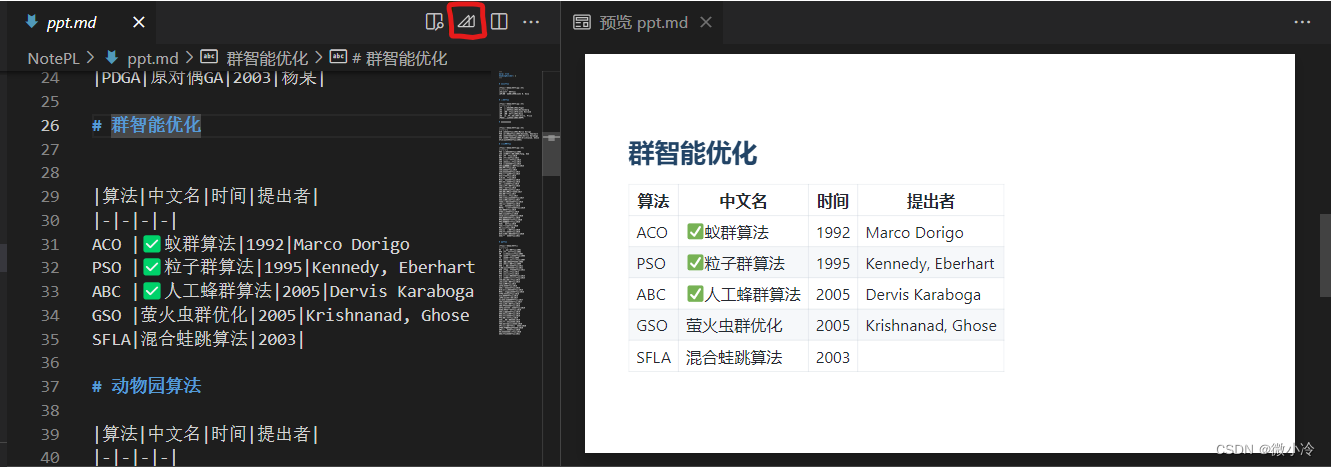The image size is (1331, 467).
Task: Click the # 群智能优化 breadcrumb symbol
Action: pos(399,58)
